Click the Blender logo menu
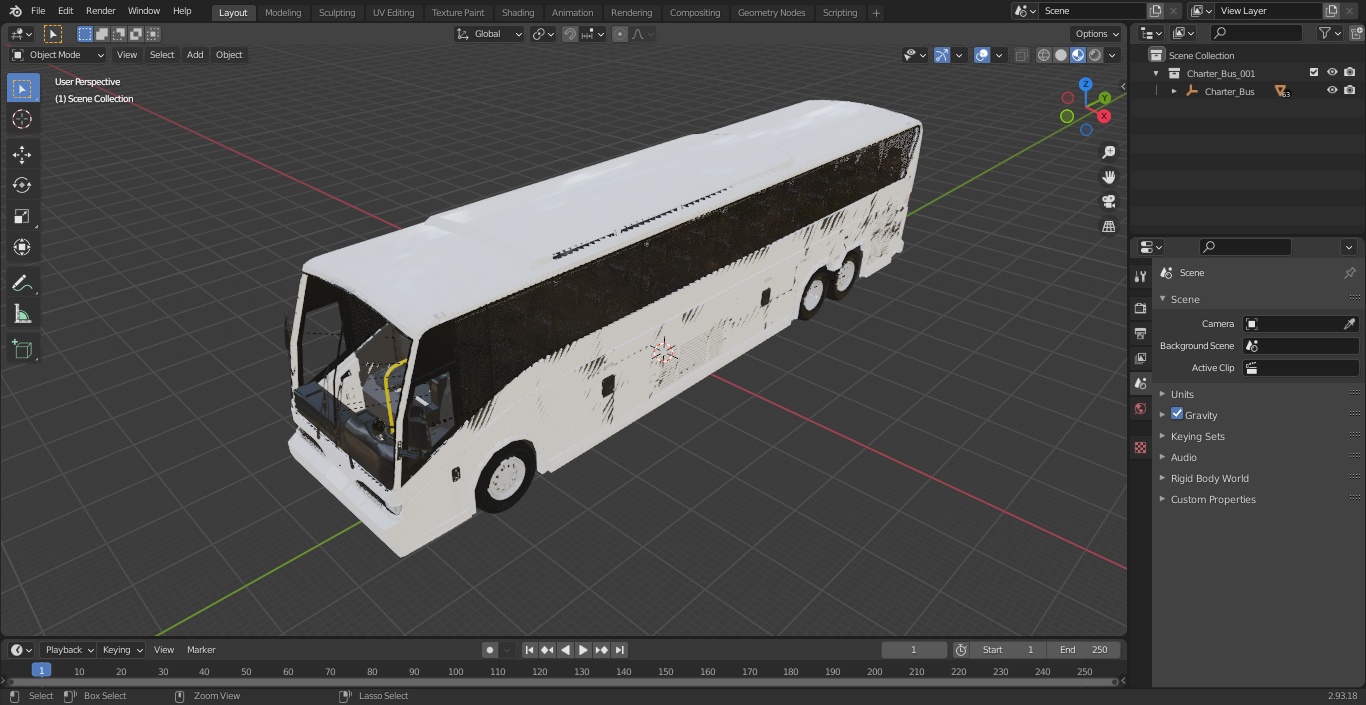The height and width of the screenshot is (705, 1366). click(x=16, y=11)
